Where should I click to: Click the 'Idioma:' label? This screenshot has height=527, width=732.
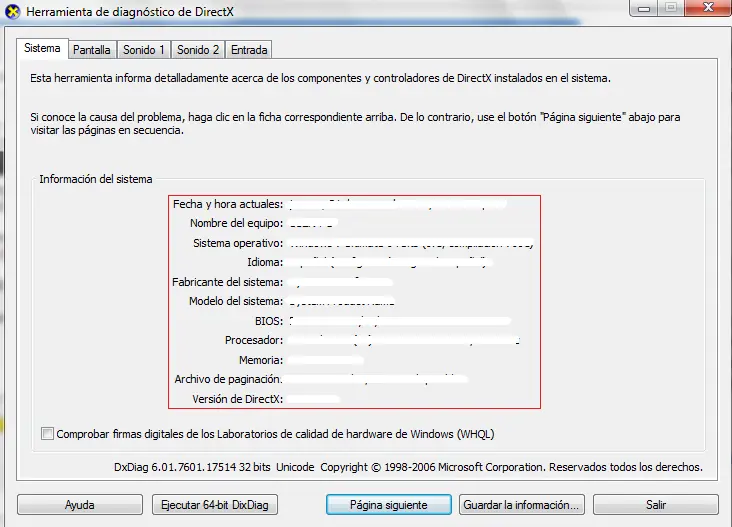click(265, 262)
